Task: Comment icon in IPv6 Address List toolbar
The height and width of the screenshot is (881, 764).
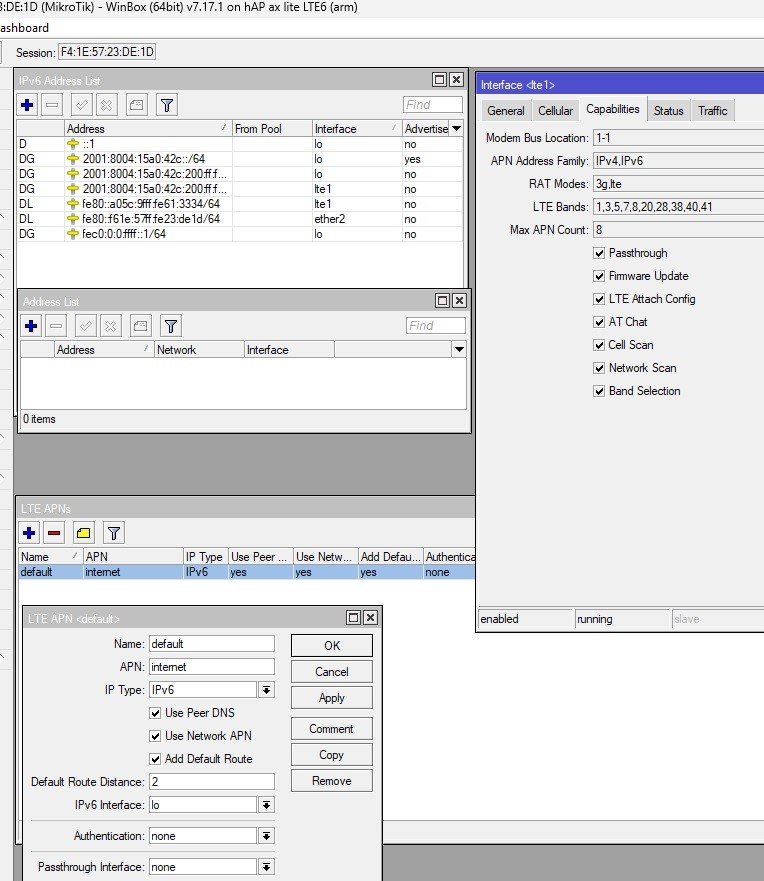Action: 137,105
